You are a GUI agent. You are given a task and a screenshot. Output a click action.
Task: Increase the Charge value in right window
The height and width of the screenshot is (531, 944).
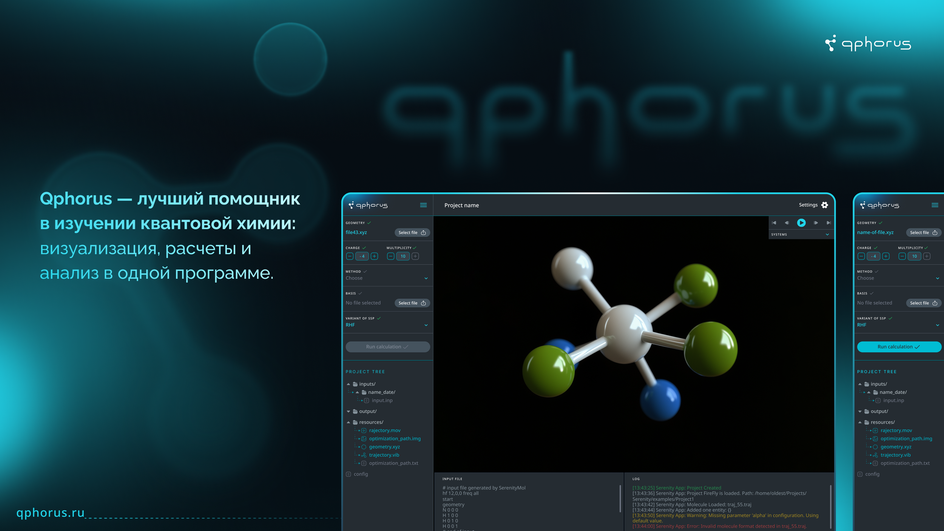click(886, 256)
